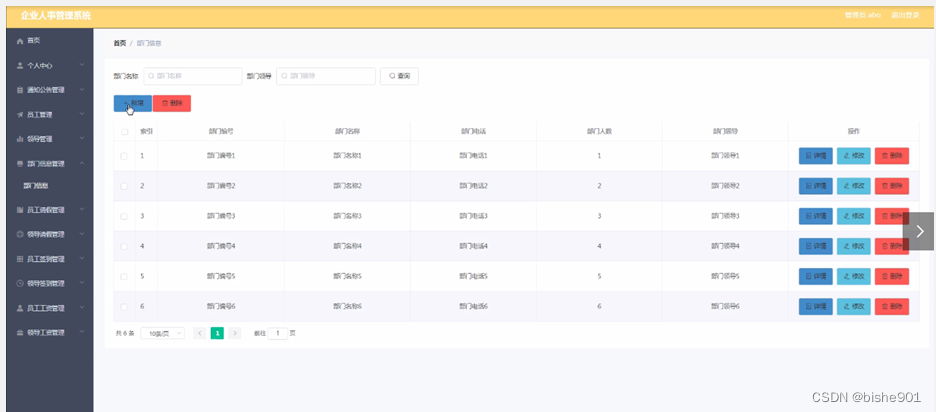Go to the previous page arrow

[200, 333]
